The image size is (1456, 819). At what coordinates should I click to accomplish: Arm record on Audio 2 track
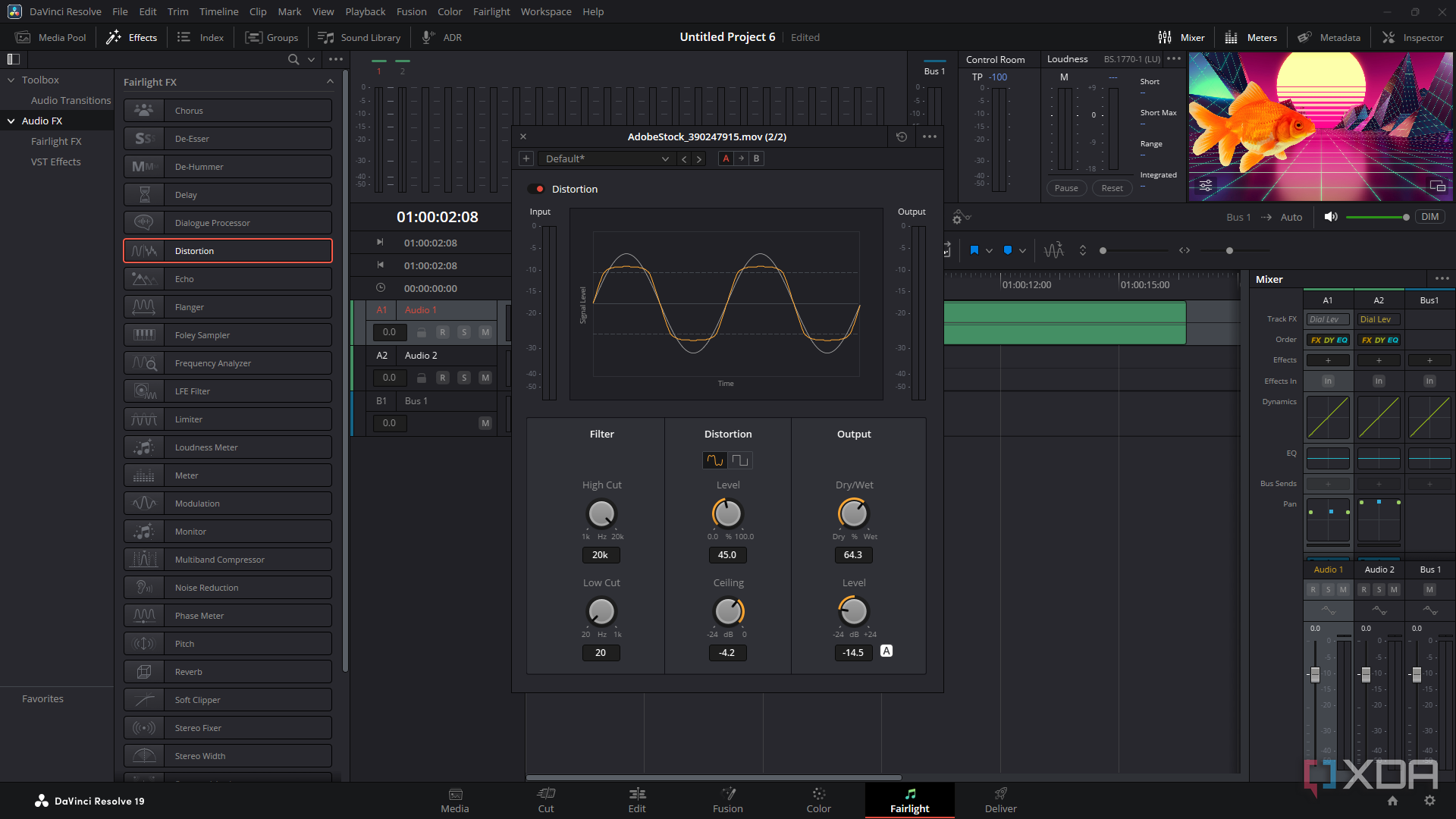(x=443, y=378)
